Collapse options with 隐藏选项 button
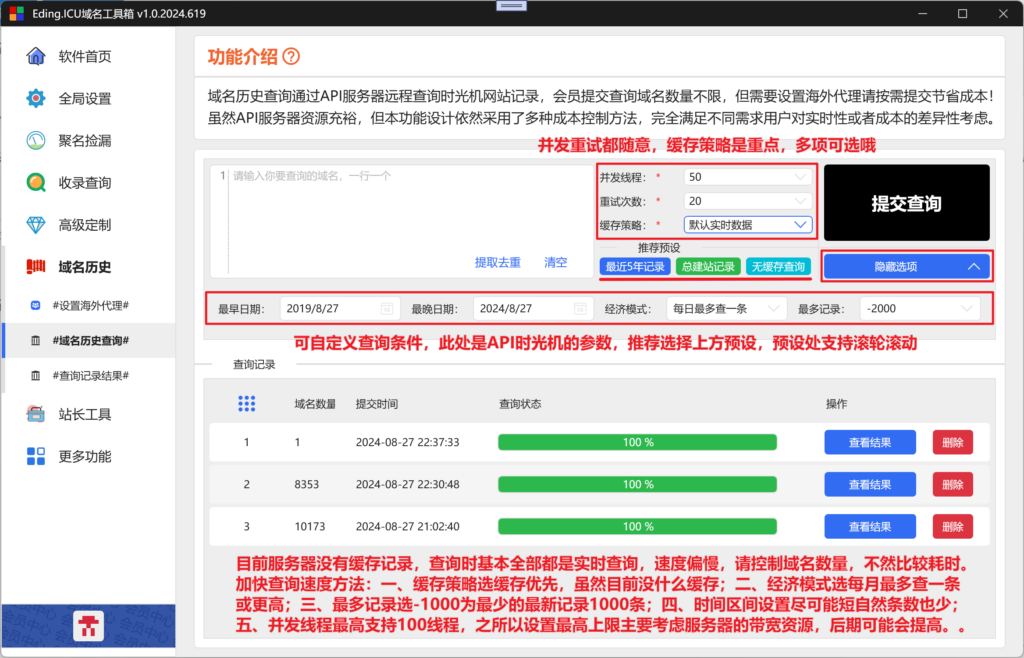 click(906, 266)
